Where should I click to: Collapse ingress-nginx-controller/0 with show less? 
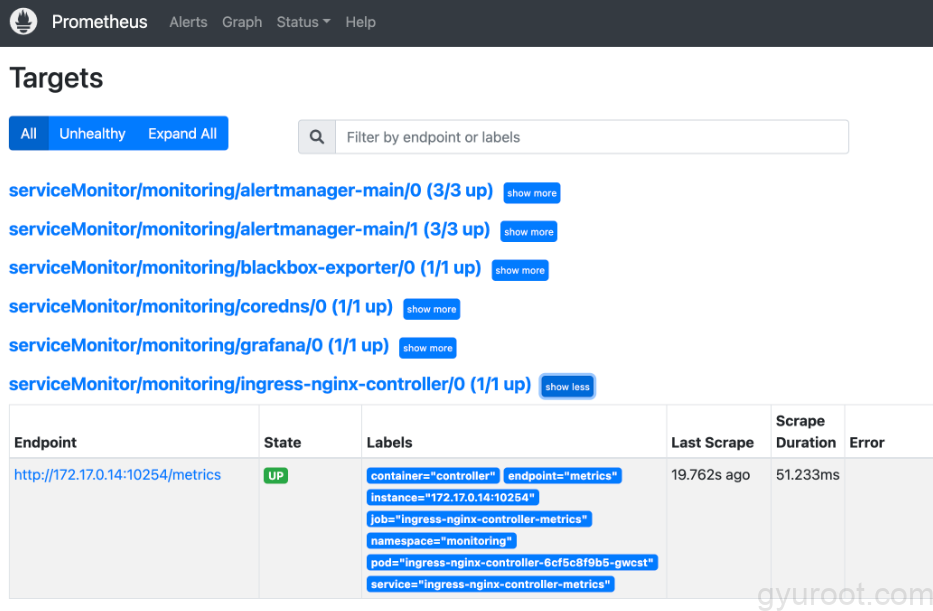pyautogui.click(x=567, y=387)
